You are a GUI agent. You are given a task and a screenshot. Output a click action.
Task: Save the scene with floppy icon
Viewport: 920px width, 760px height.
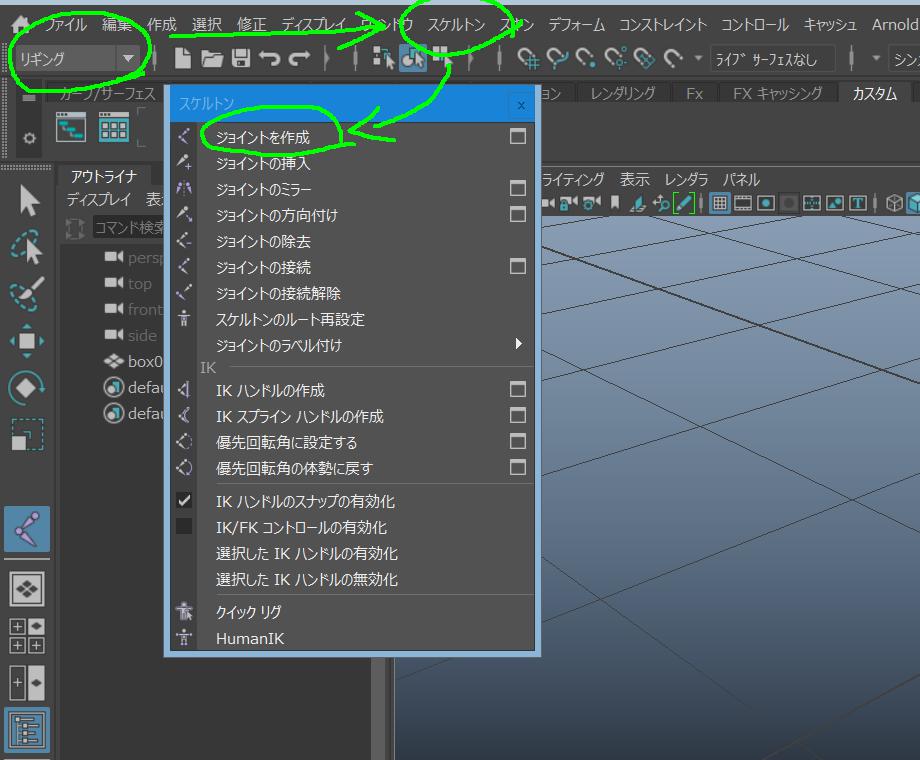(241, 58)
